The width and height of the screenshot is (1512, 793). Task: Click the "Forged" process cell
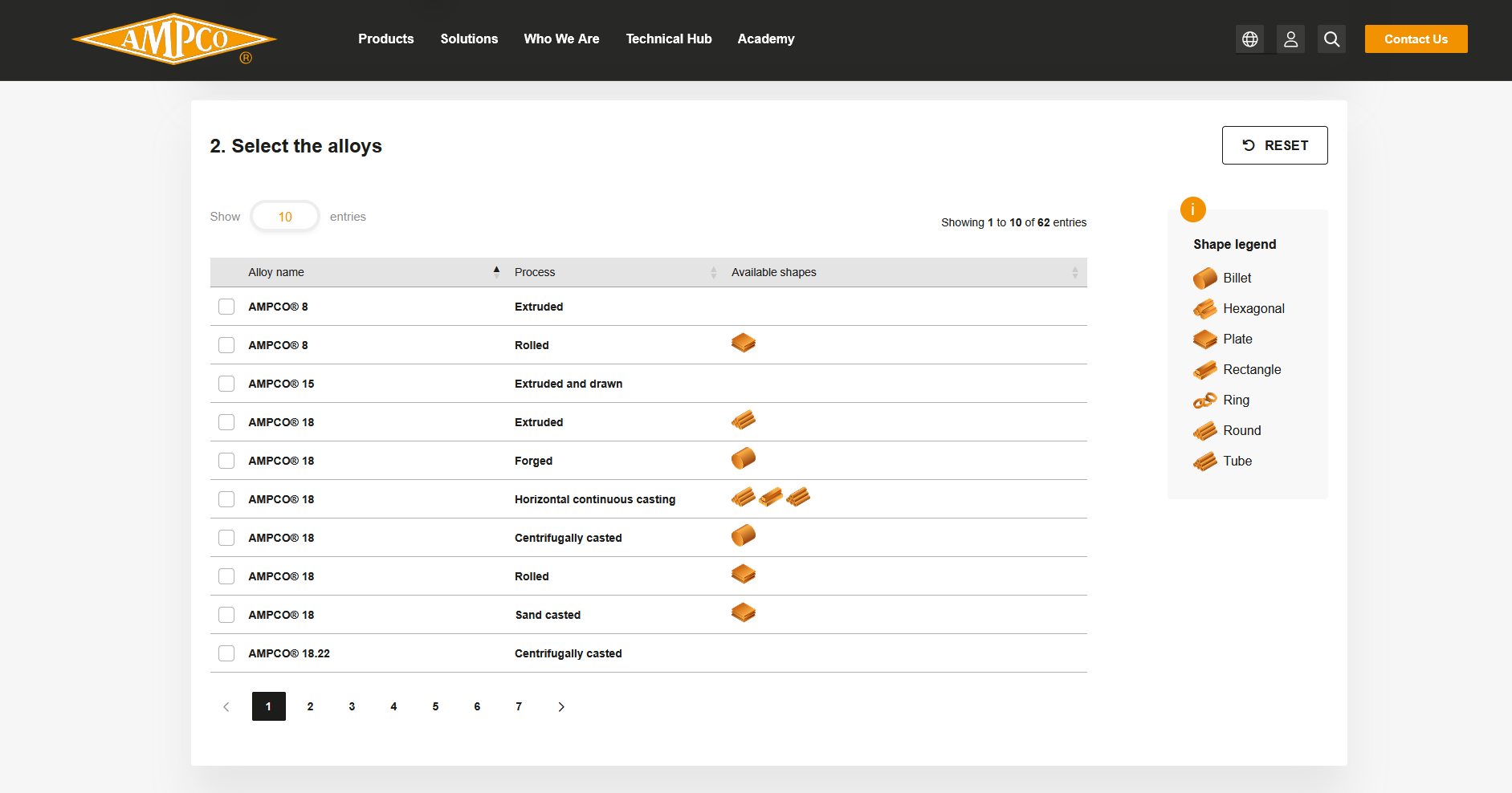point(533,461)
